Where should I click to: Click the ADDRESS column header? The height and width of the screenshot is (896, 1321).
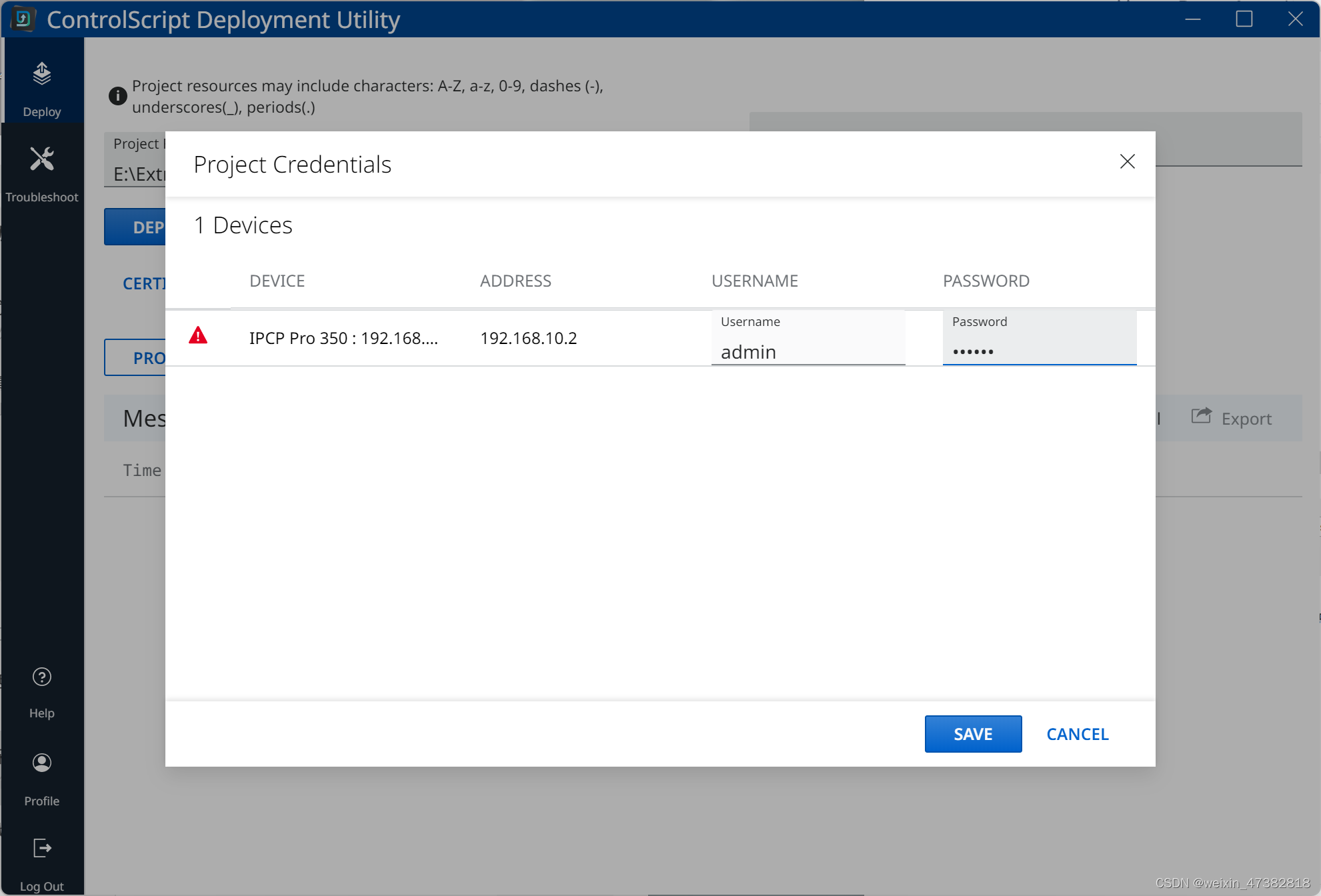(515, 281)
